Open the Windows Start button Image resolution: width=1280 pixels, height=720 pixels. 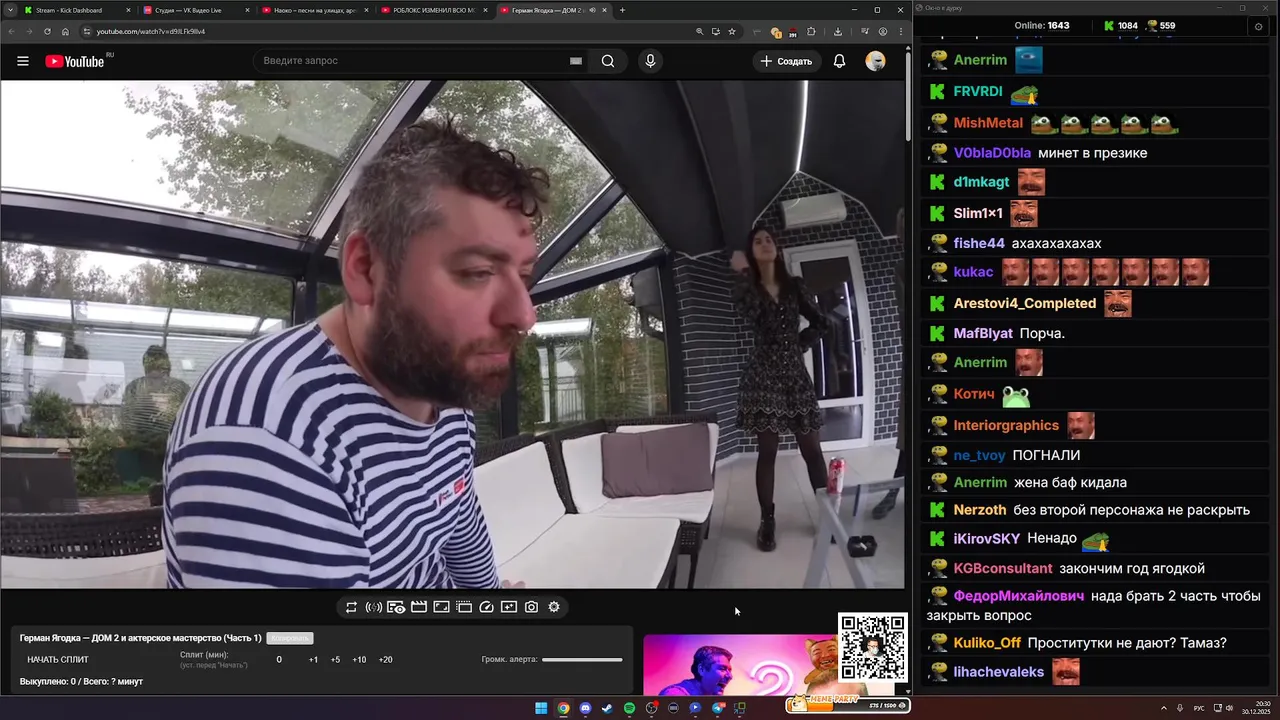pyautogui.click(x=541, y=708)
